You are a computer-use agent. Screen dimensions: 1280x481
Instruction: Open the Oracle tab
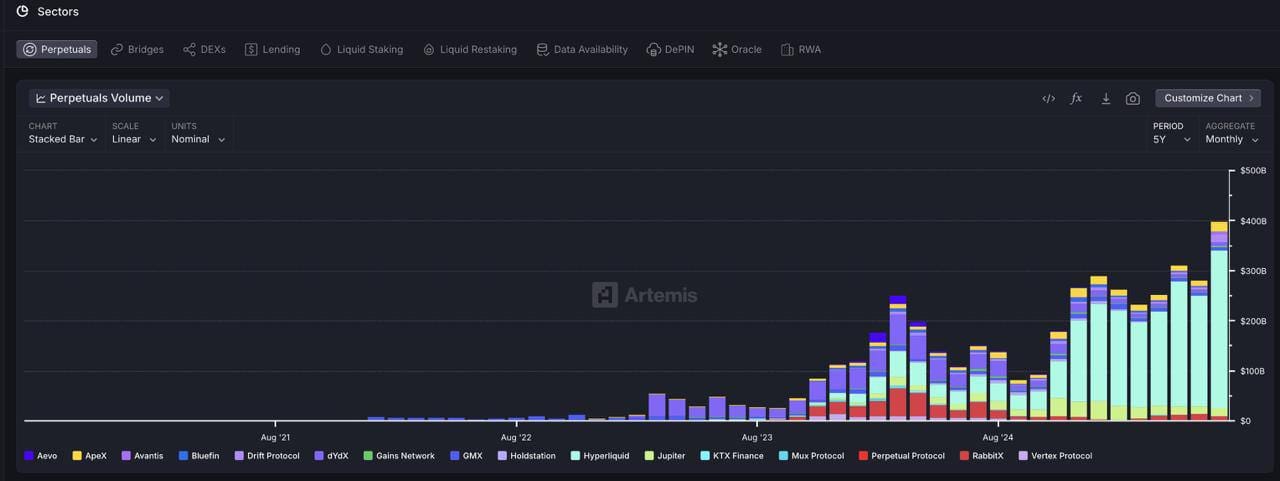point(737,49)
